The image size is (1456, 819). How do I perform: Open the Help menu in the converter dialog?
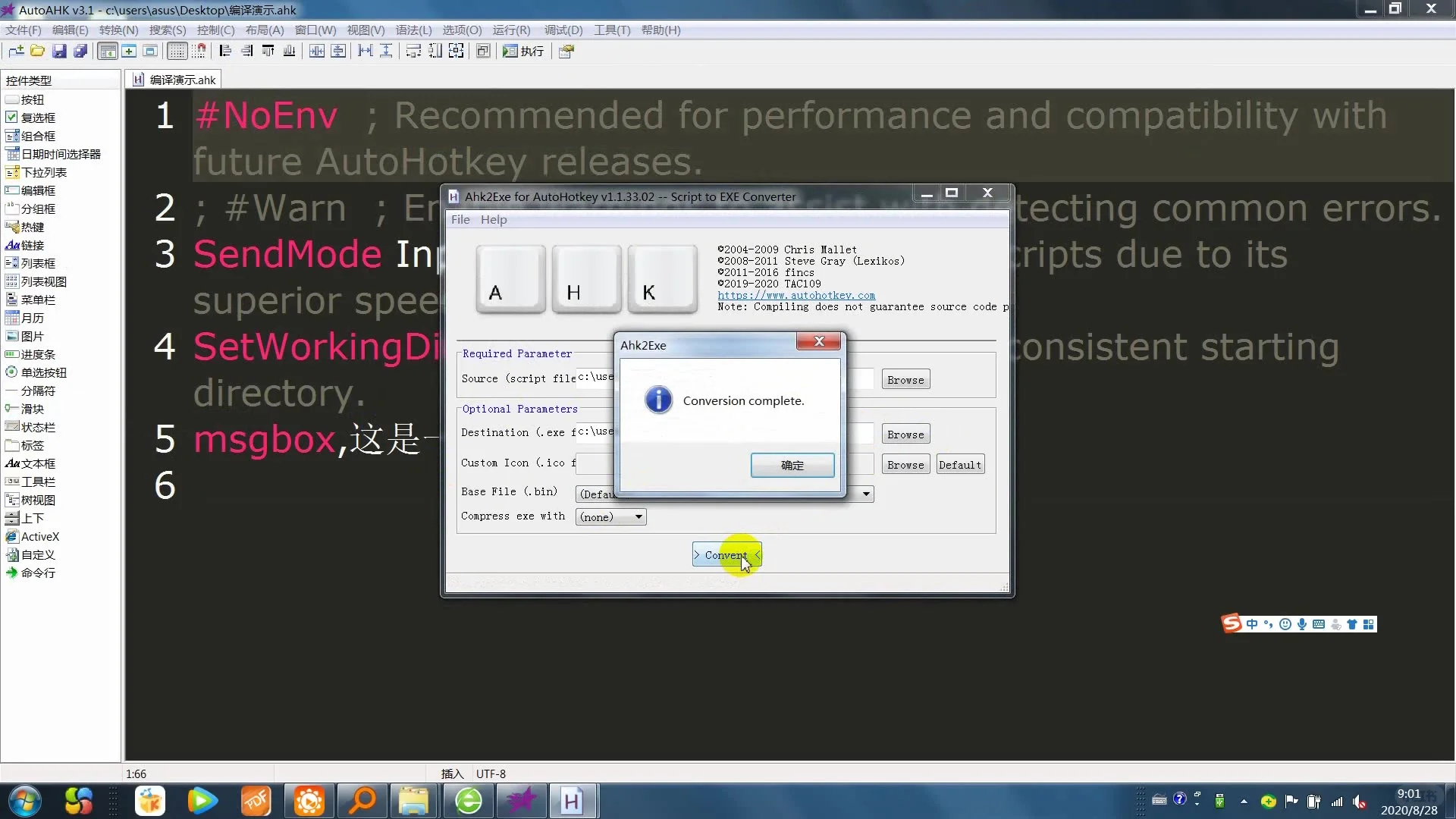click(494, 219)
